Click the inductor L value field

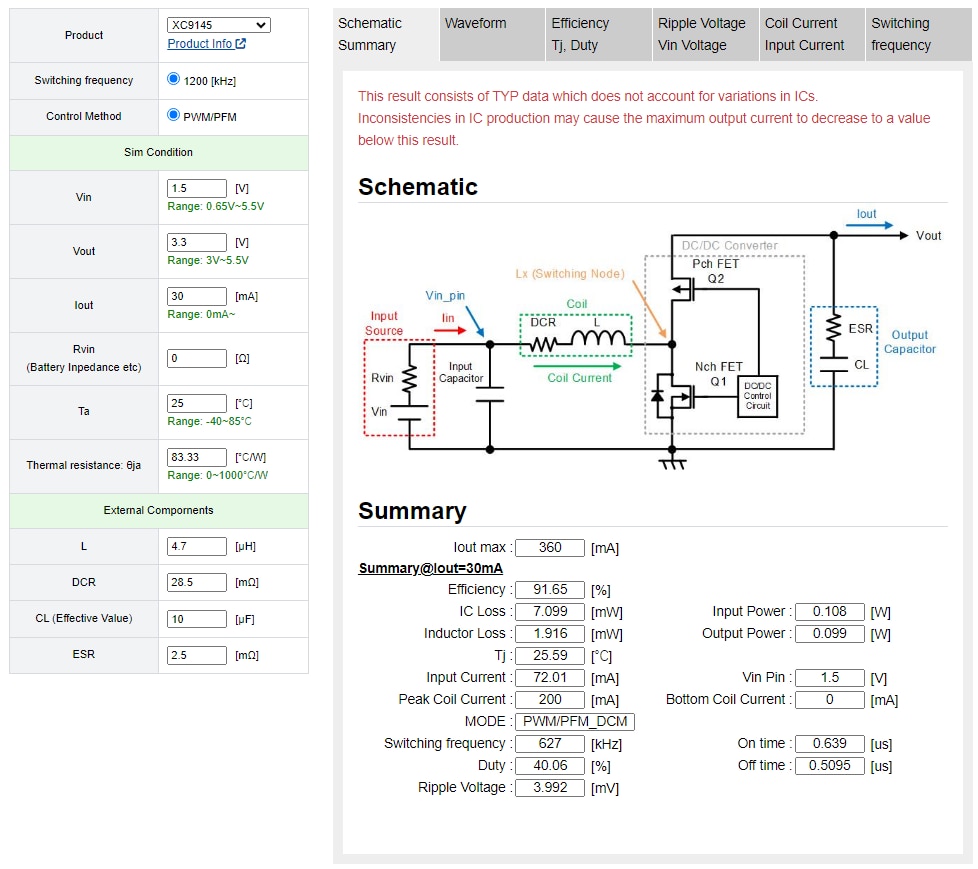point(197,546)
